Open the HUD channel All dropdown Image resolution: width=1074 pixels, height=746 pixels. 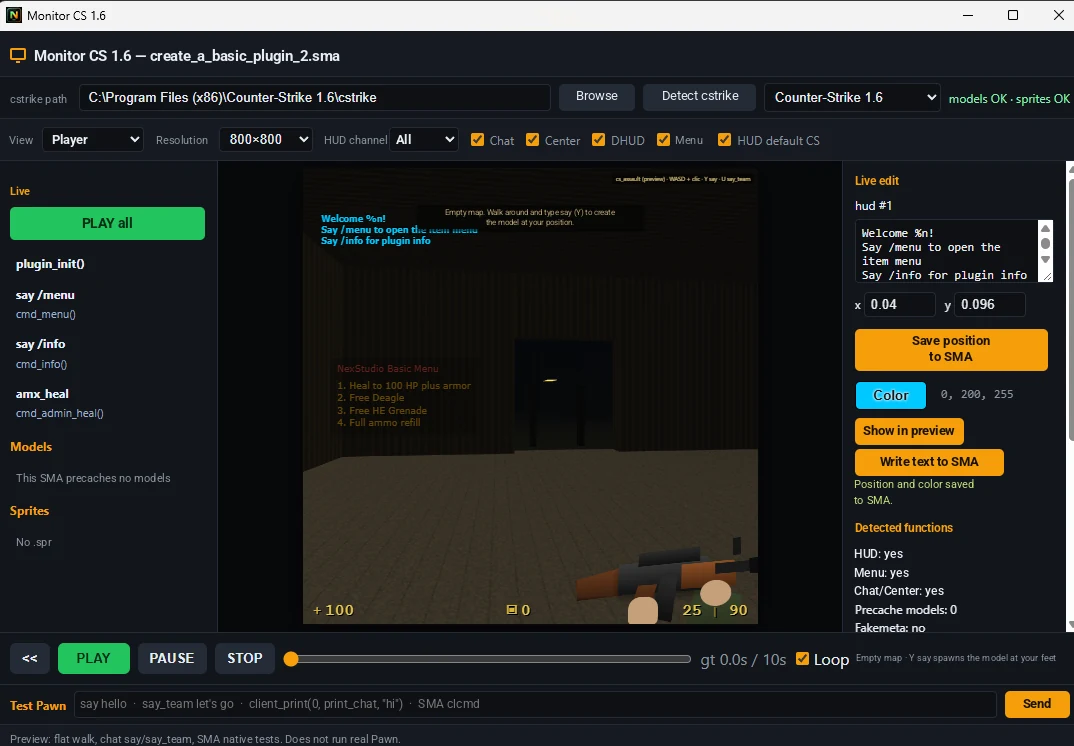click(x=424, y=140)
